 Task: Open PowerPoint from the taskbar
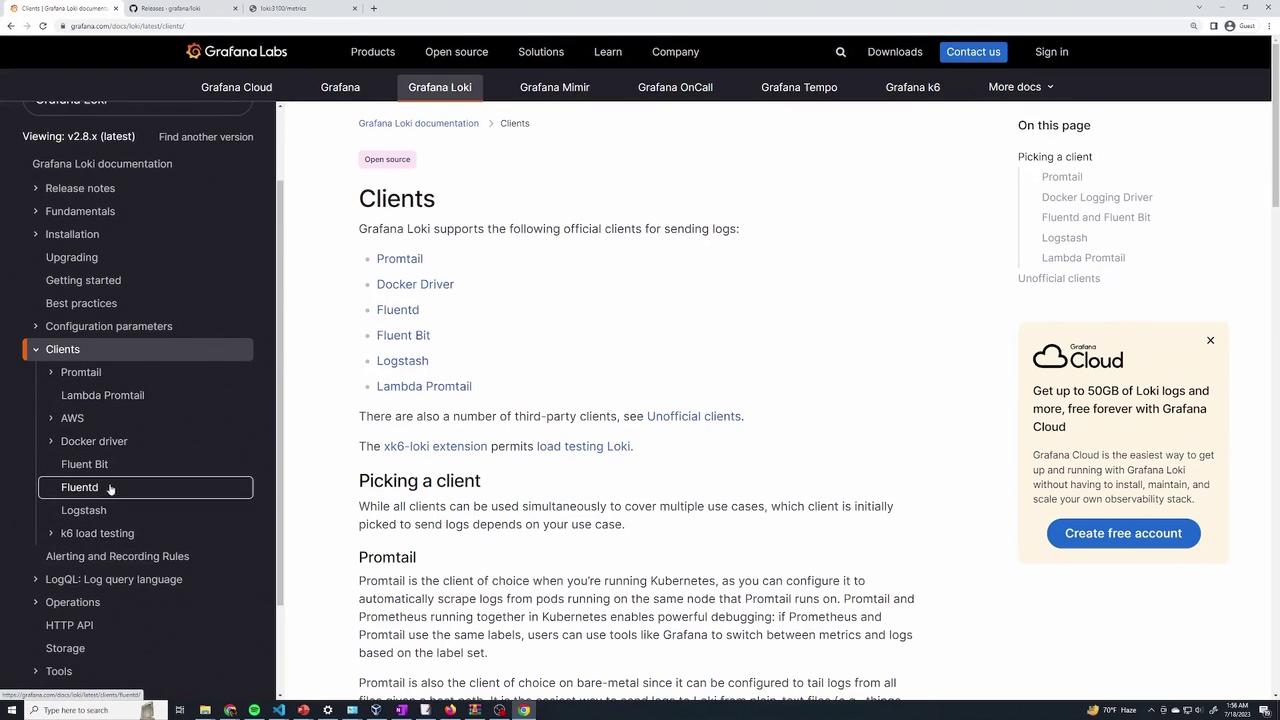(303, 710)
